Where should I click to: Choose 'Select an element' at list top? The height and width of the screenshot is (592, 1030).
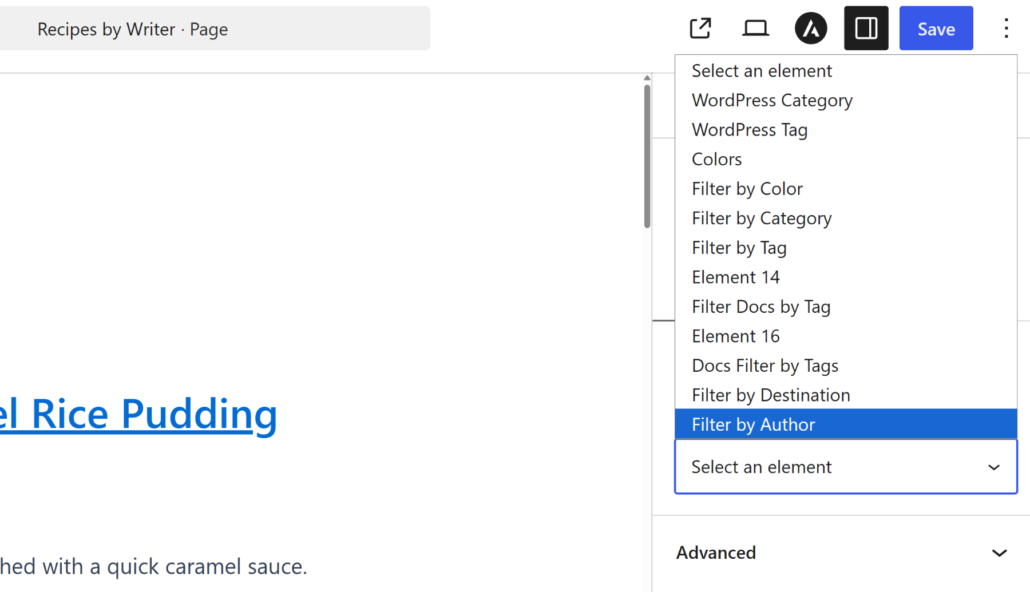point(845,70)
